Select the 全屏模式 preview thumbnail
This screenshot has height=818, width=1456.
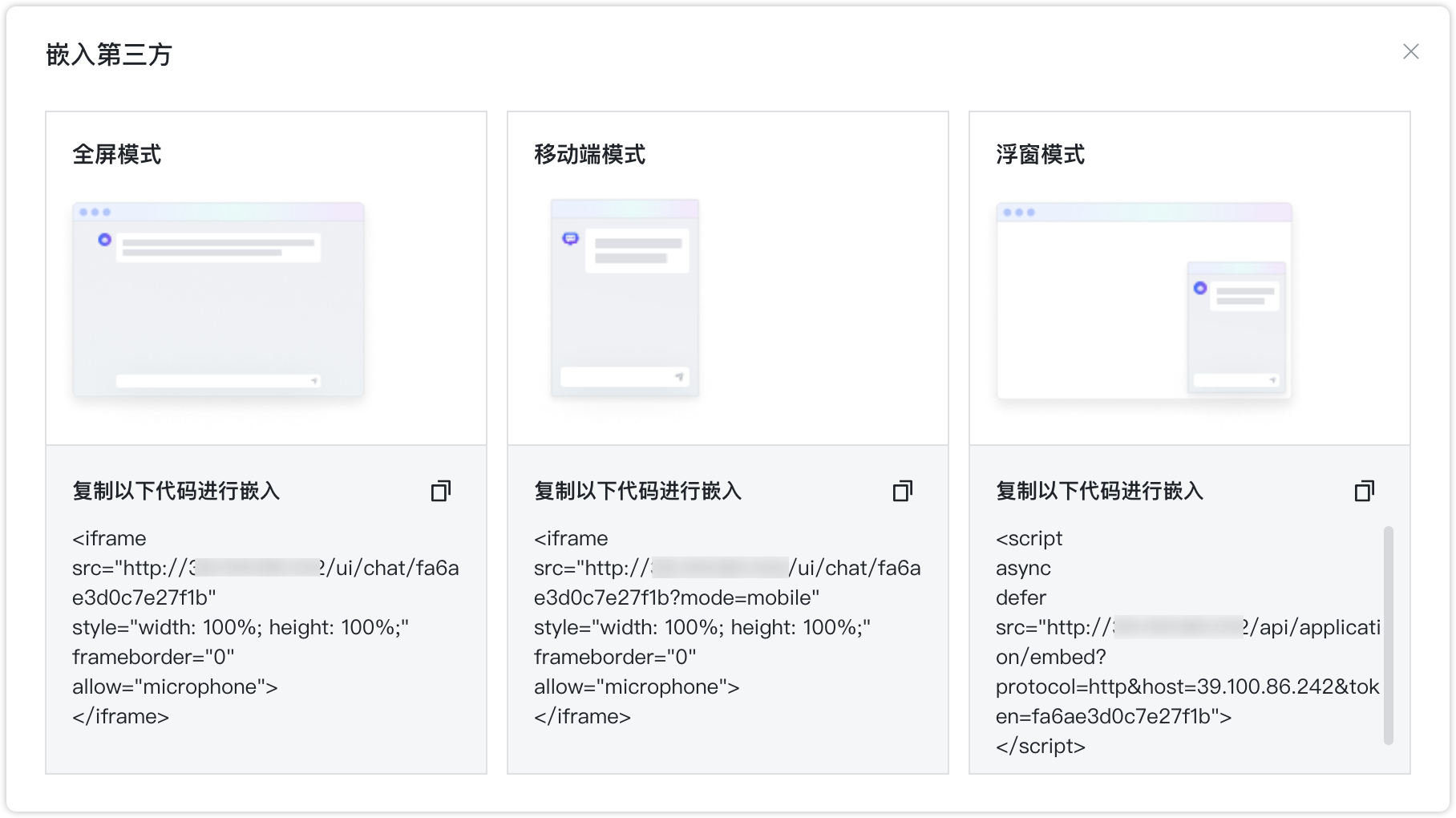[217, 299]
